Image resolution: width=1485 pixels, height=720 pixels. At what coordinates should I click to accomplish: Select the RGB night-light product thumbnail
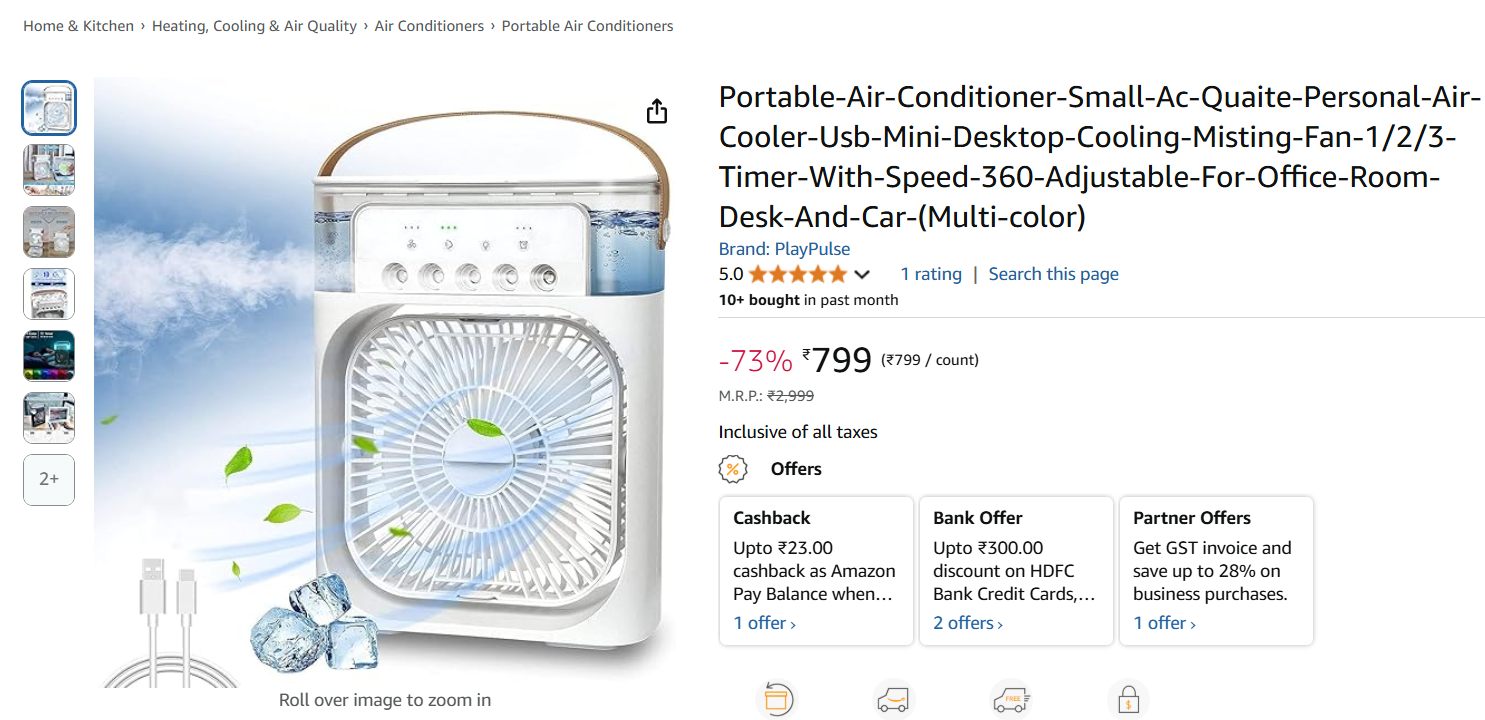click(x=49, y=356)
